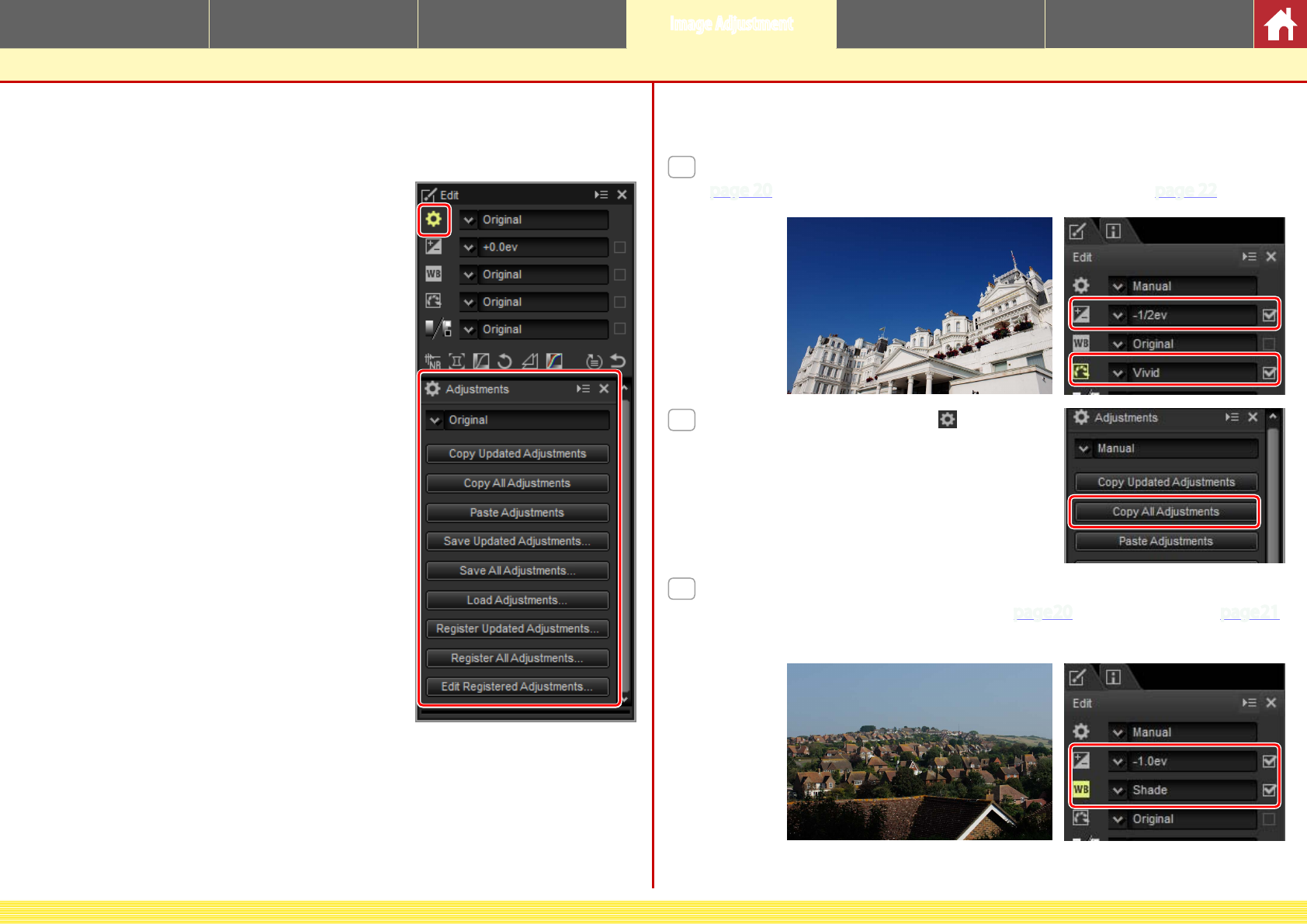
Task: Open the dropdown beside the yellow gear icon
Action: pos(534,220)
